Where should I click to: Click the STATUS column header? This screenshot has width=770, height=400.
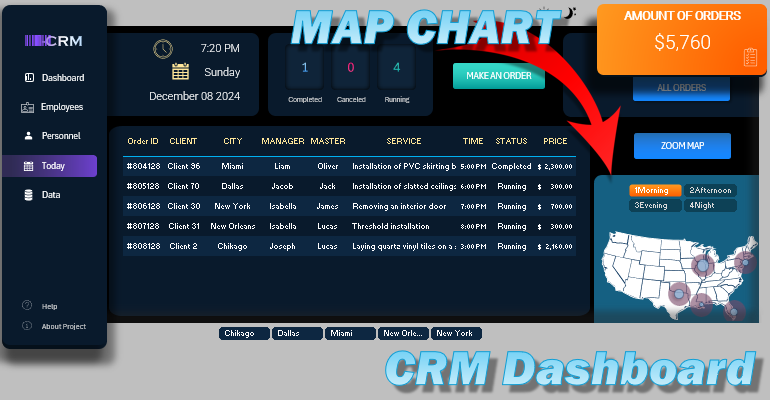point(511,141)
